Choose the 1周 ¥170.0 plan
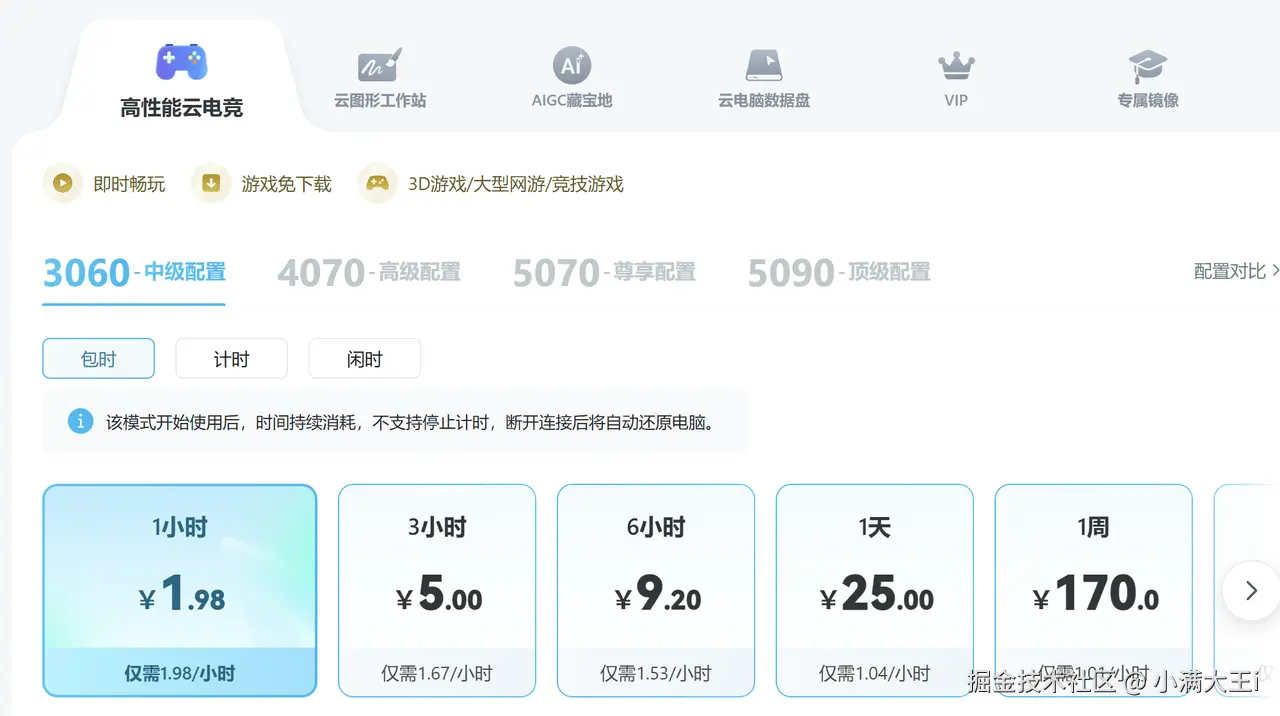1280x716 pixels. [1093, 590]
